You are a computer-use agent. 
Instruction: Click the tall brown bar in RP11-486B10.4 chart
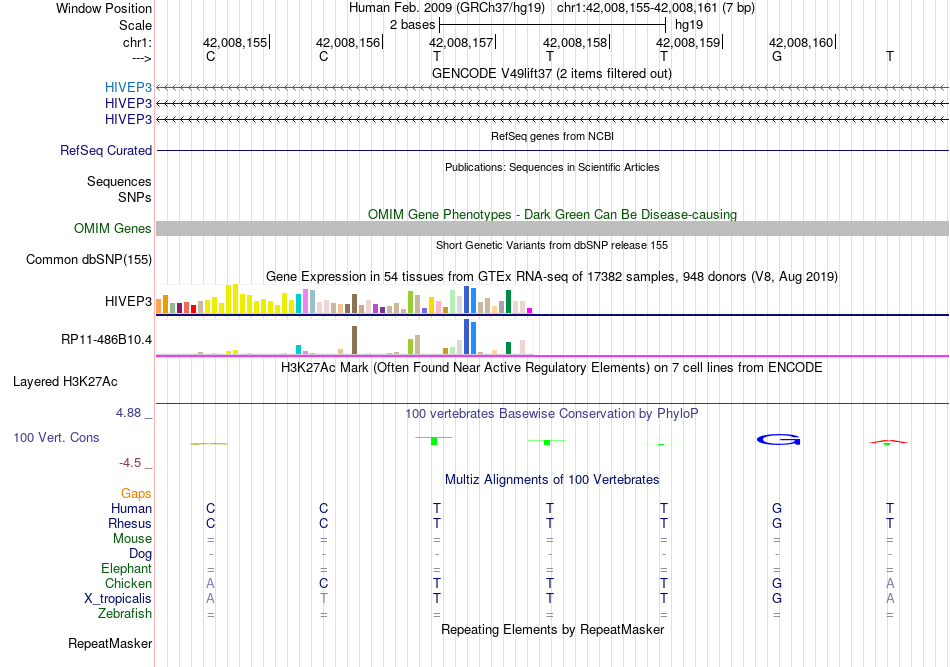[354, 340]
